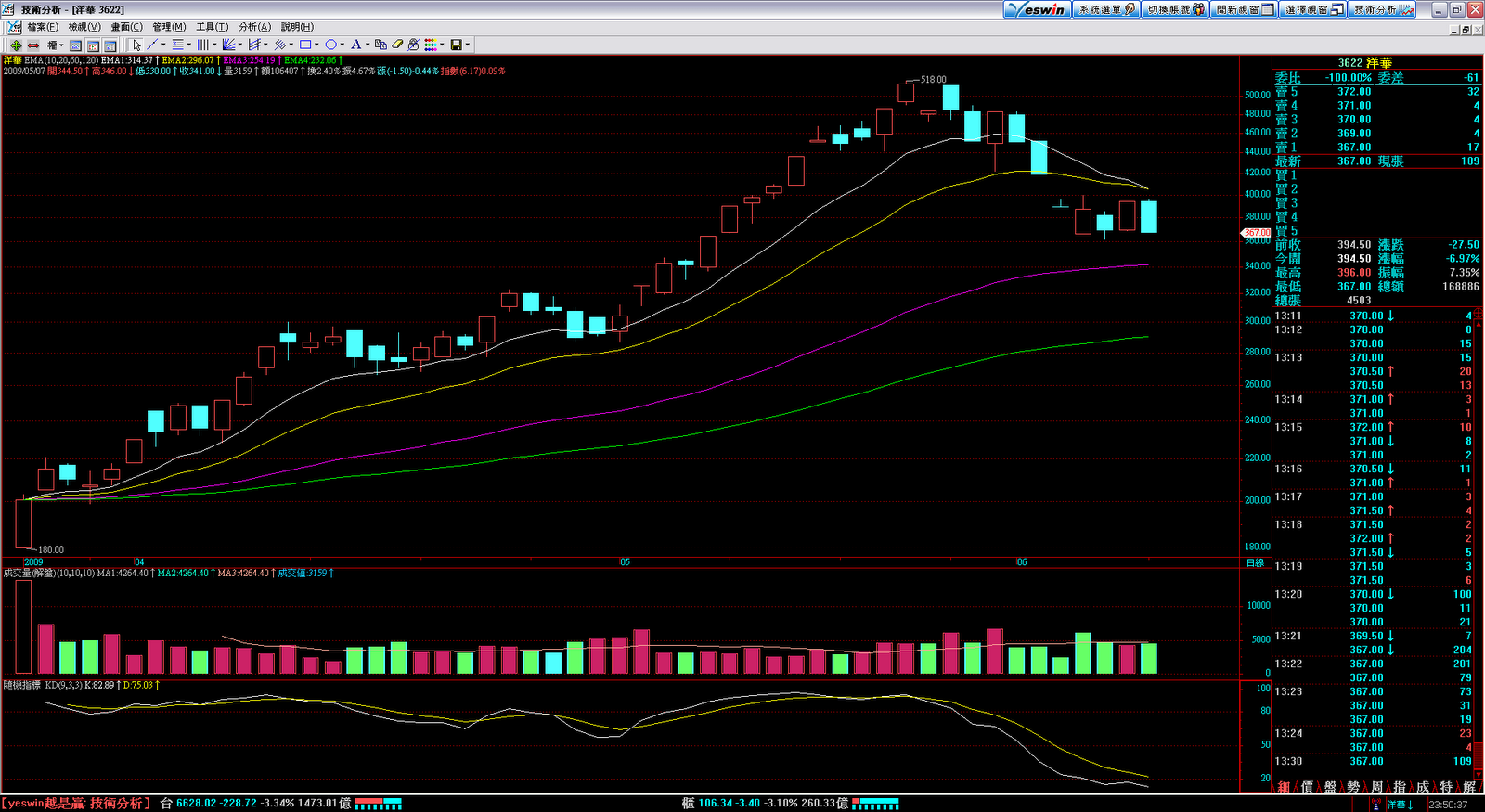Image resolution: width=1485 pixels, height=812 pixels.
Task: Switch to the 特 tab
Action: click(x=1446, y=787)
